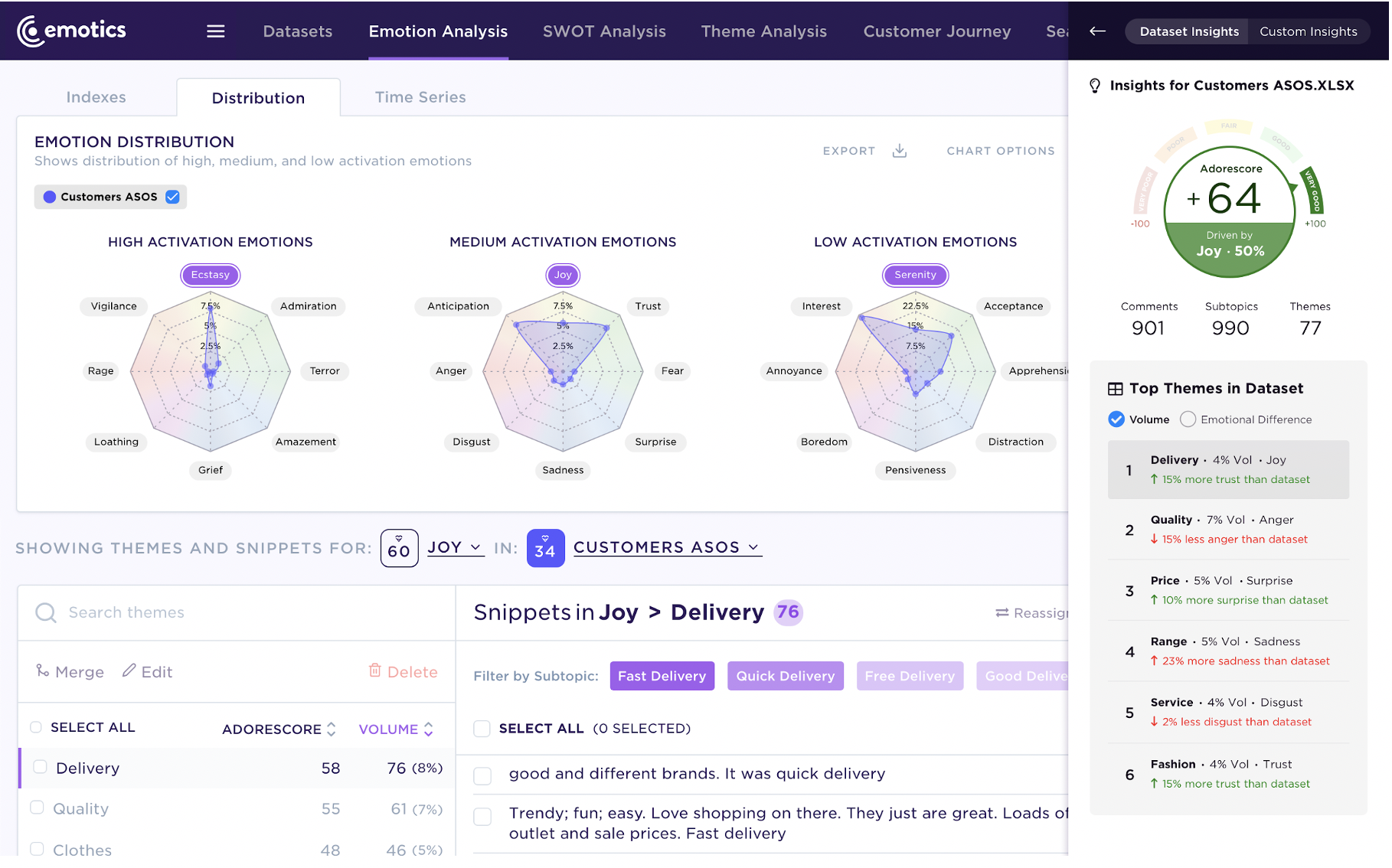Switch to the Indexes tab
1392x868 pixels.
click(x=96, y=97)
